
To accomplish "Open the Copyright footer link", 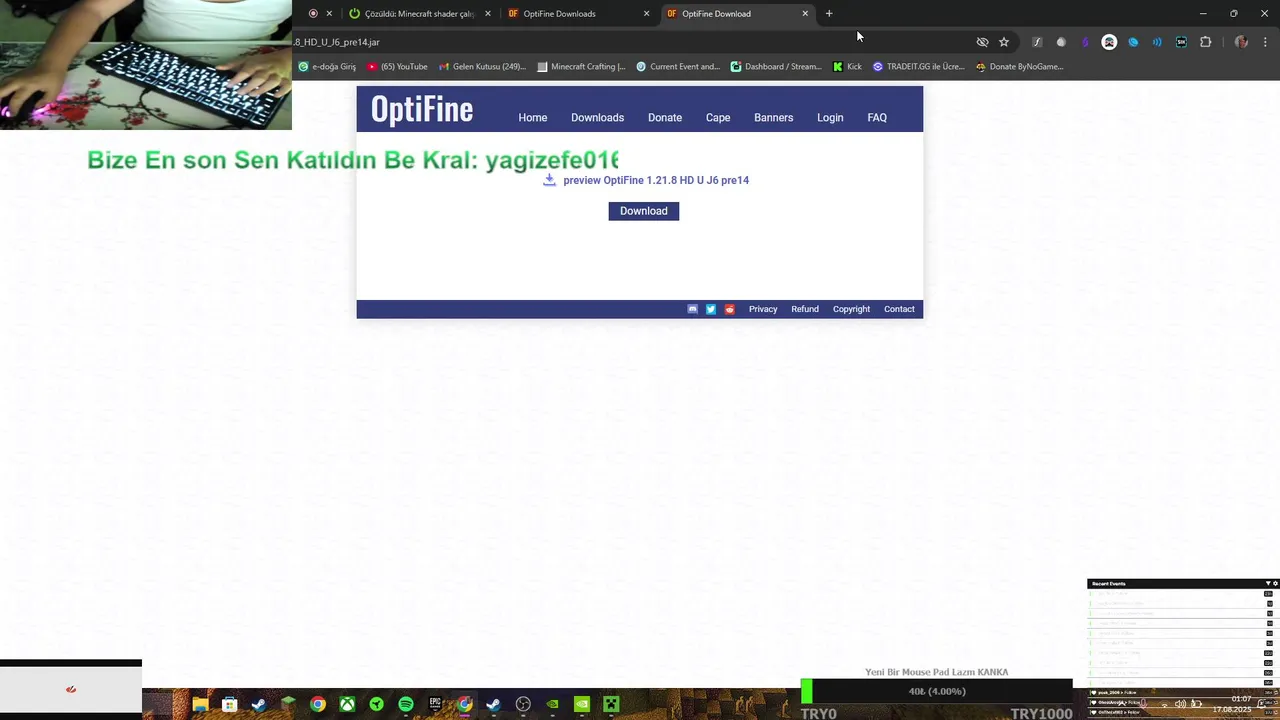I will [852, 309].
